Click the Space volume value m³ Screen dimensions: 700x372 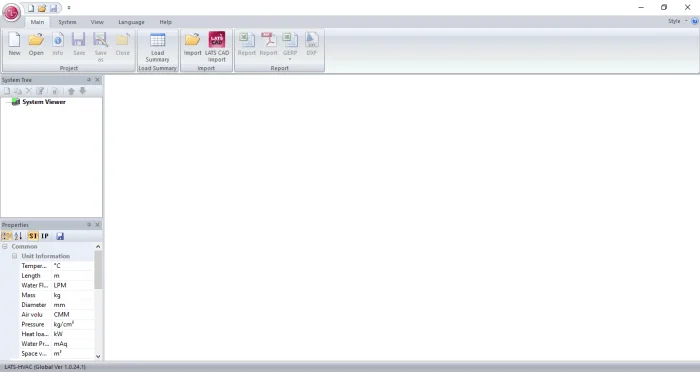point(73,353)
